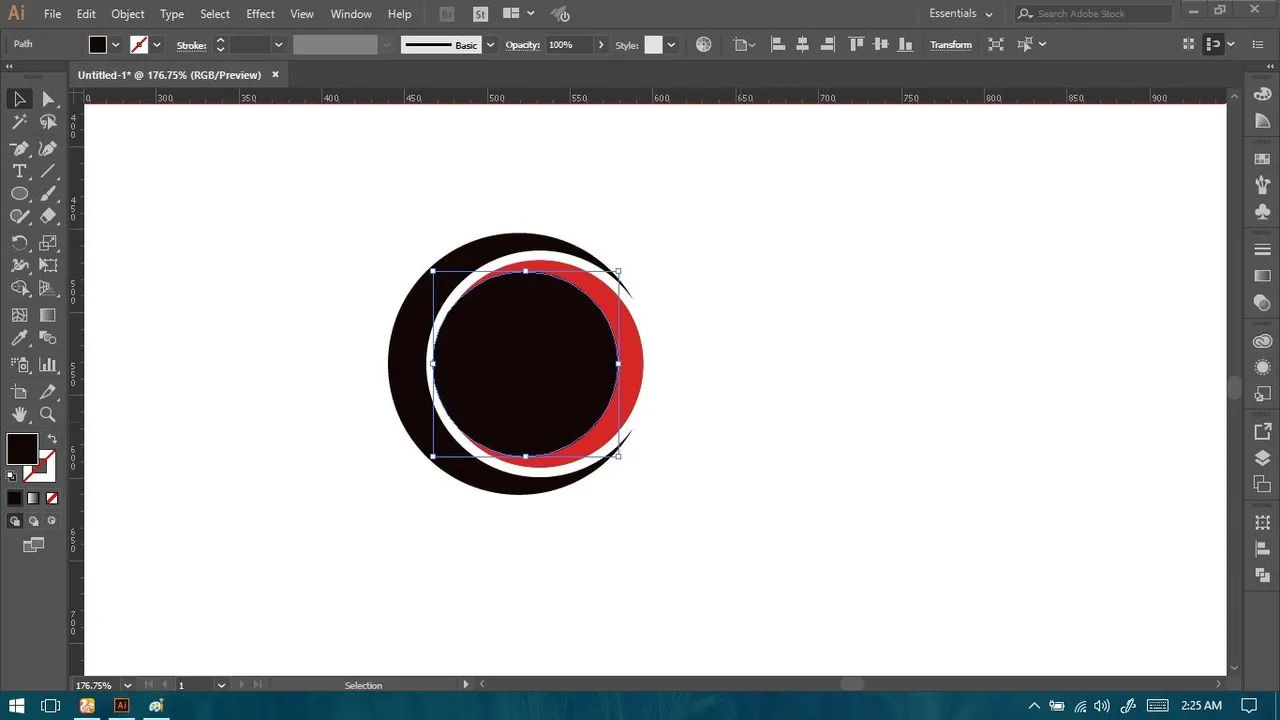Viewport: 1280px width, 720px height.
Task: Enable Draw Normal mode
Action: 15,521
